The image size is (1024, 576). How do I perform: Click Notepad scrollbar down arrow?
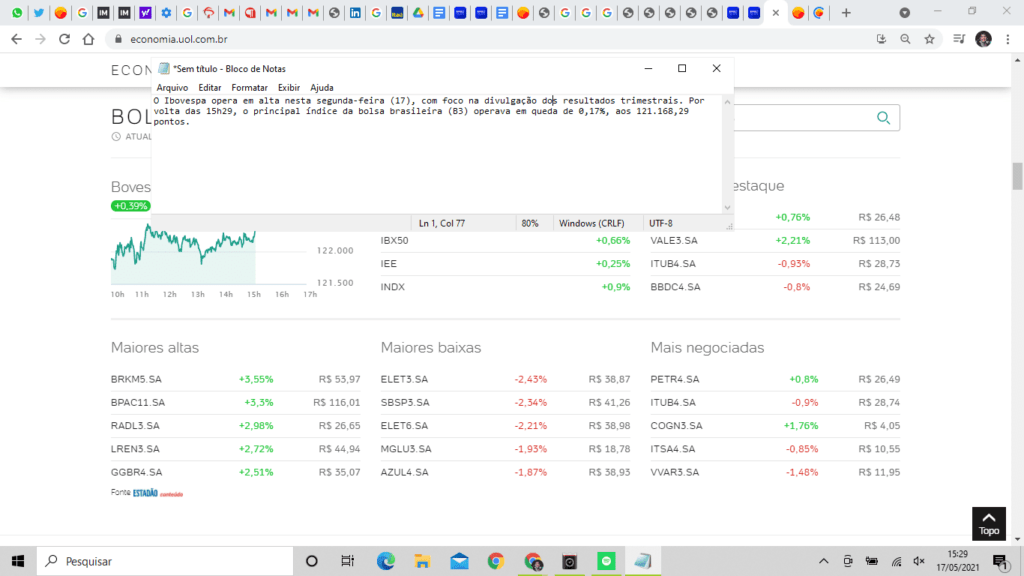pos(728,208)
